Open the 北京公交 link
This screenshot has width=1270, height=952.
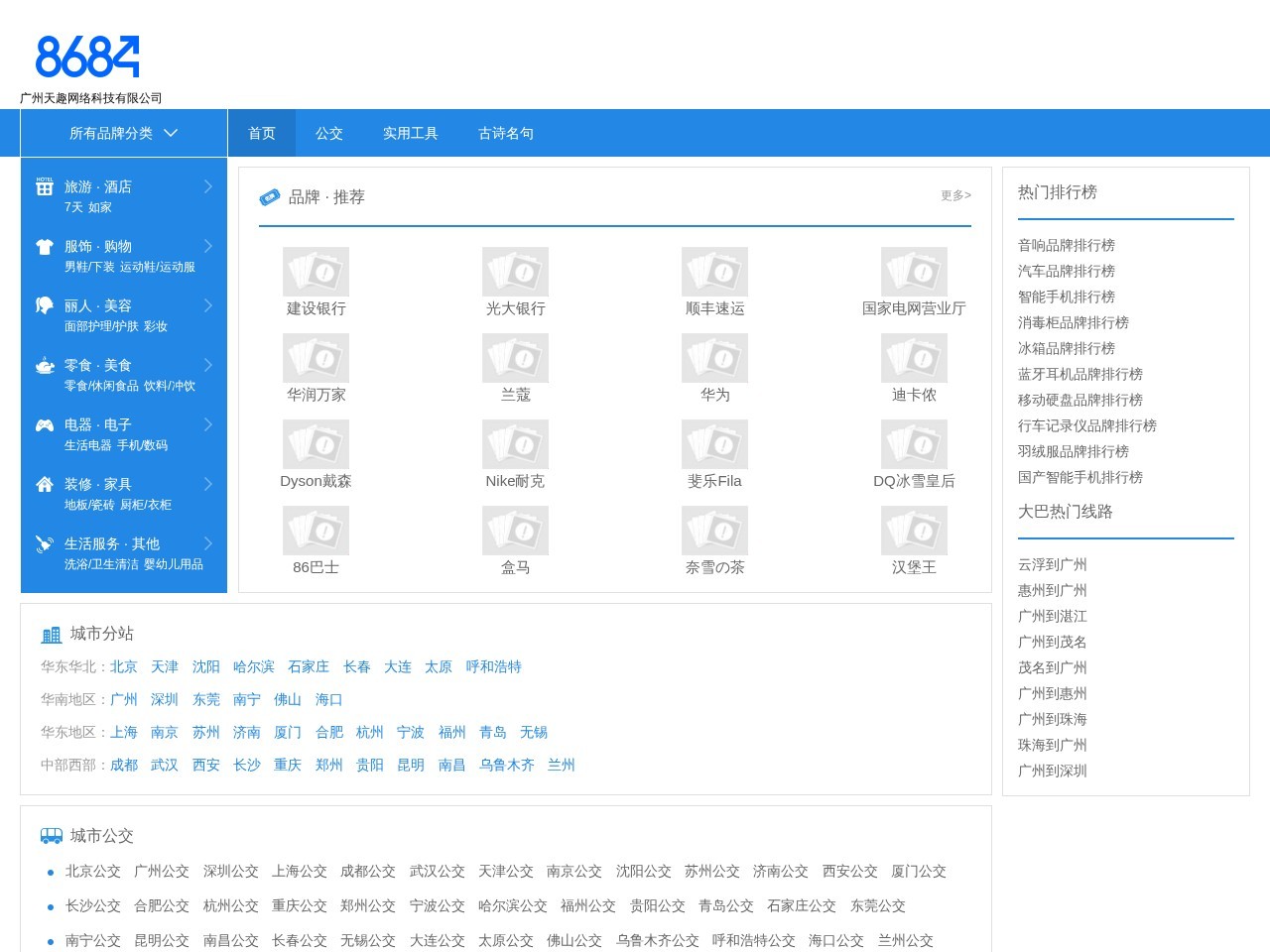tap(93, 871)
